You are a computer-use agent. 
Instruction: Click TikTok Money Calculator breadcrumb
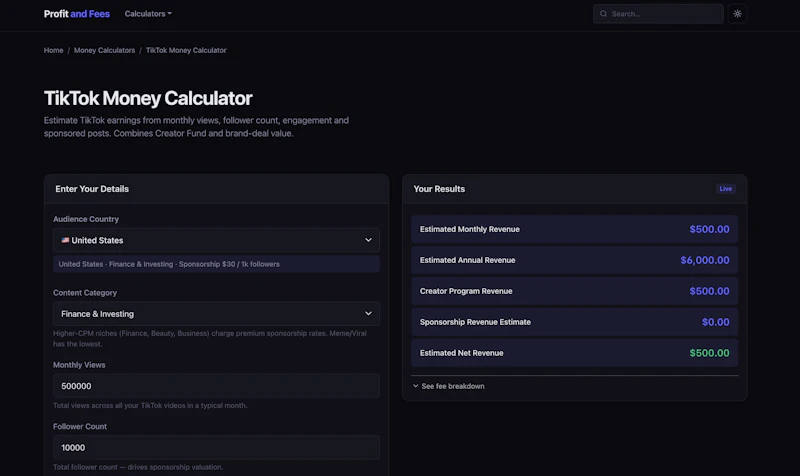pyautogui.click(x=186, y=50)
